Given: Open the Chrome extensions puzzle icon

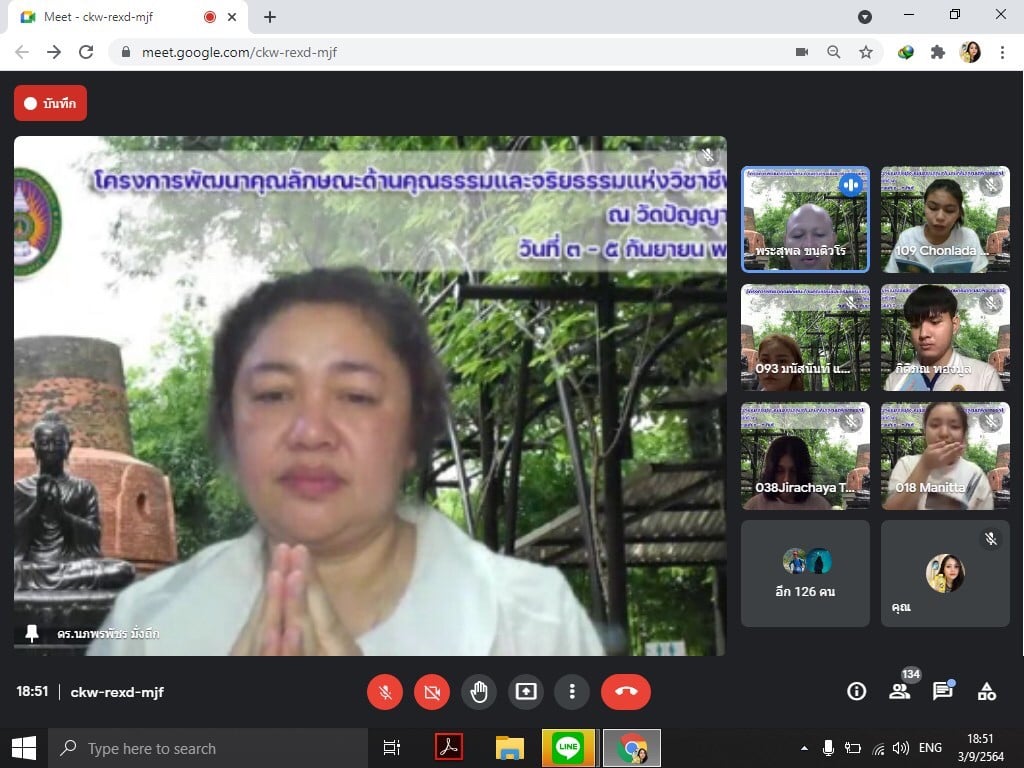Looking at the screenshot, I should click(937, 52).
